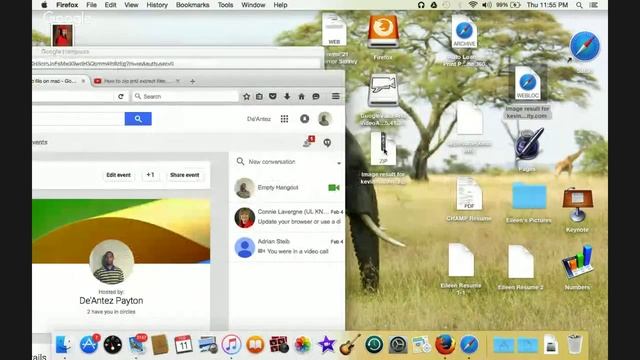The width and height of the screenshot is (640, 360).
Task: Click De'Antez Payton host profile photo
Action: pos(111,262)
